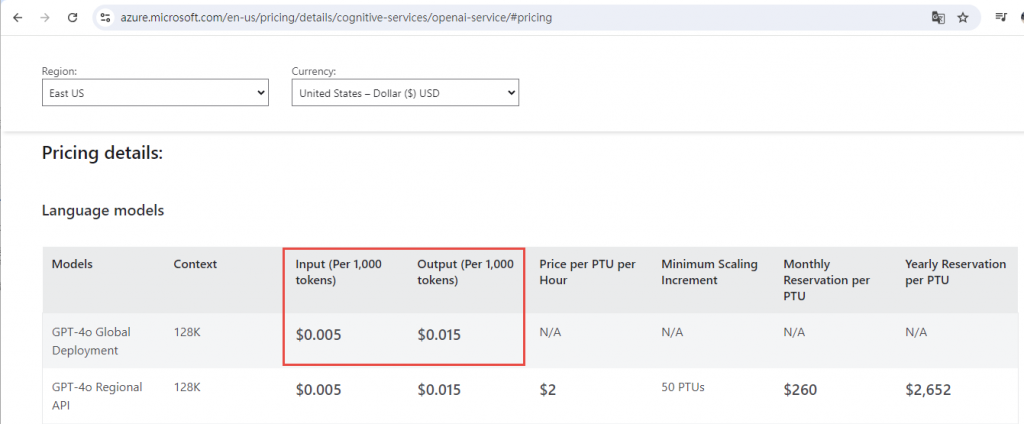Image resolution: width=1024 pixels, height=424 pixels.
Task: Click the browser forward arrow
Action: click(x=44, y=17)
